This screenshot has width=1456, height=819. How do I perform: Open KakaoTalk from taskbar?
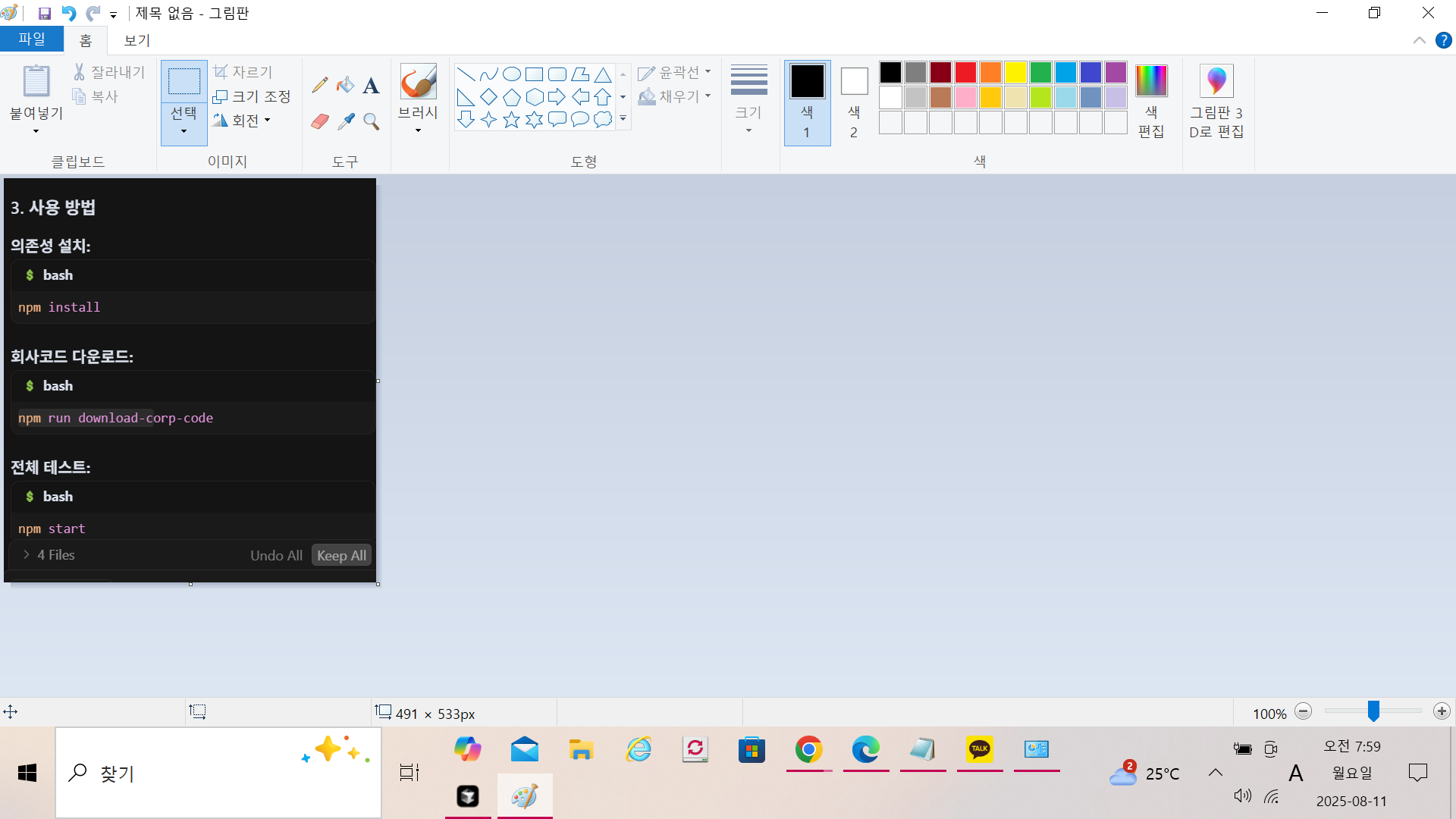[980, 750]
